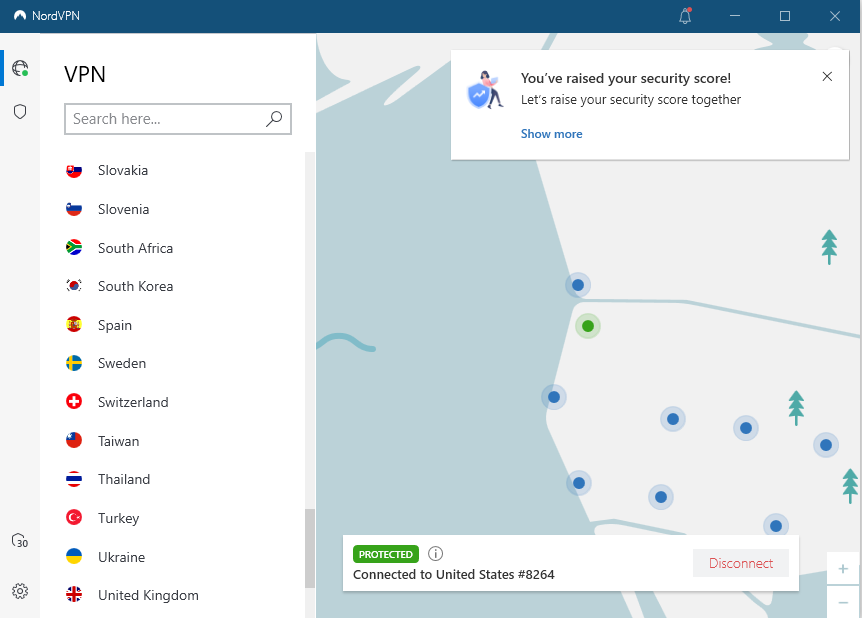Click the South Korea flag icon

[x=74, y=286]
